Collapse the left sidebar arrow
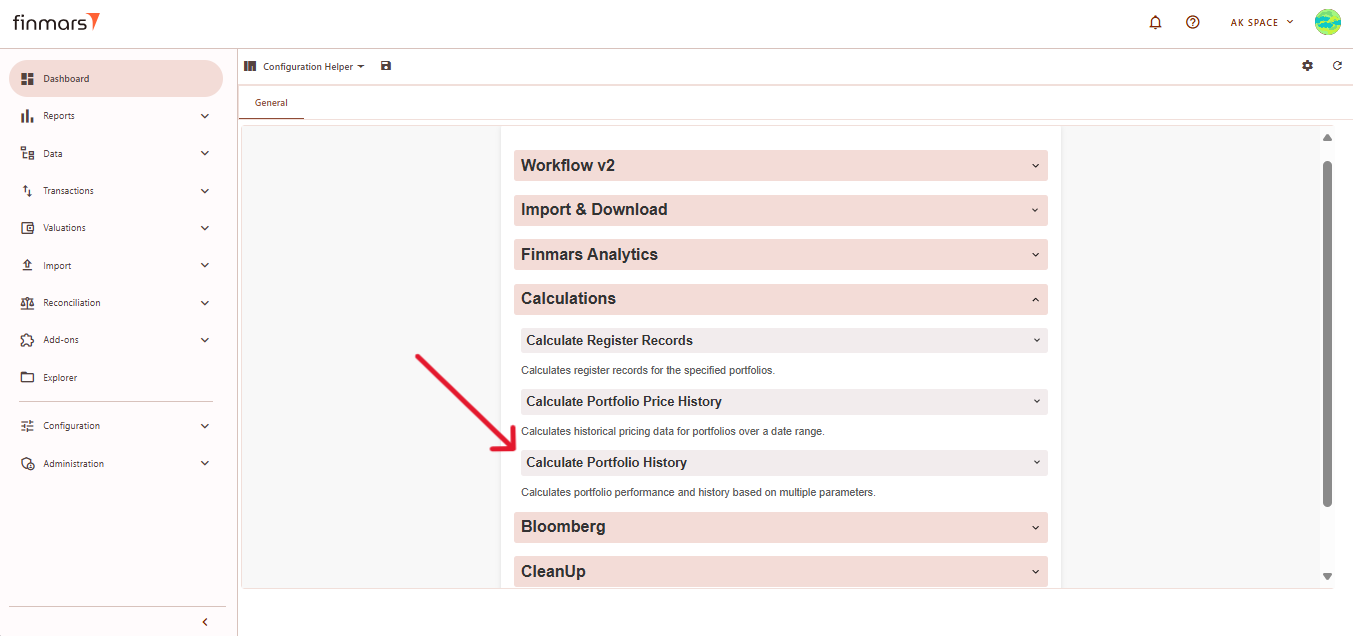This screenshot has height=636, width=1353. coord(205,622)
